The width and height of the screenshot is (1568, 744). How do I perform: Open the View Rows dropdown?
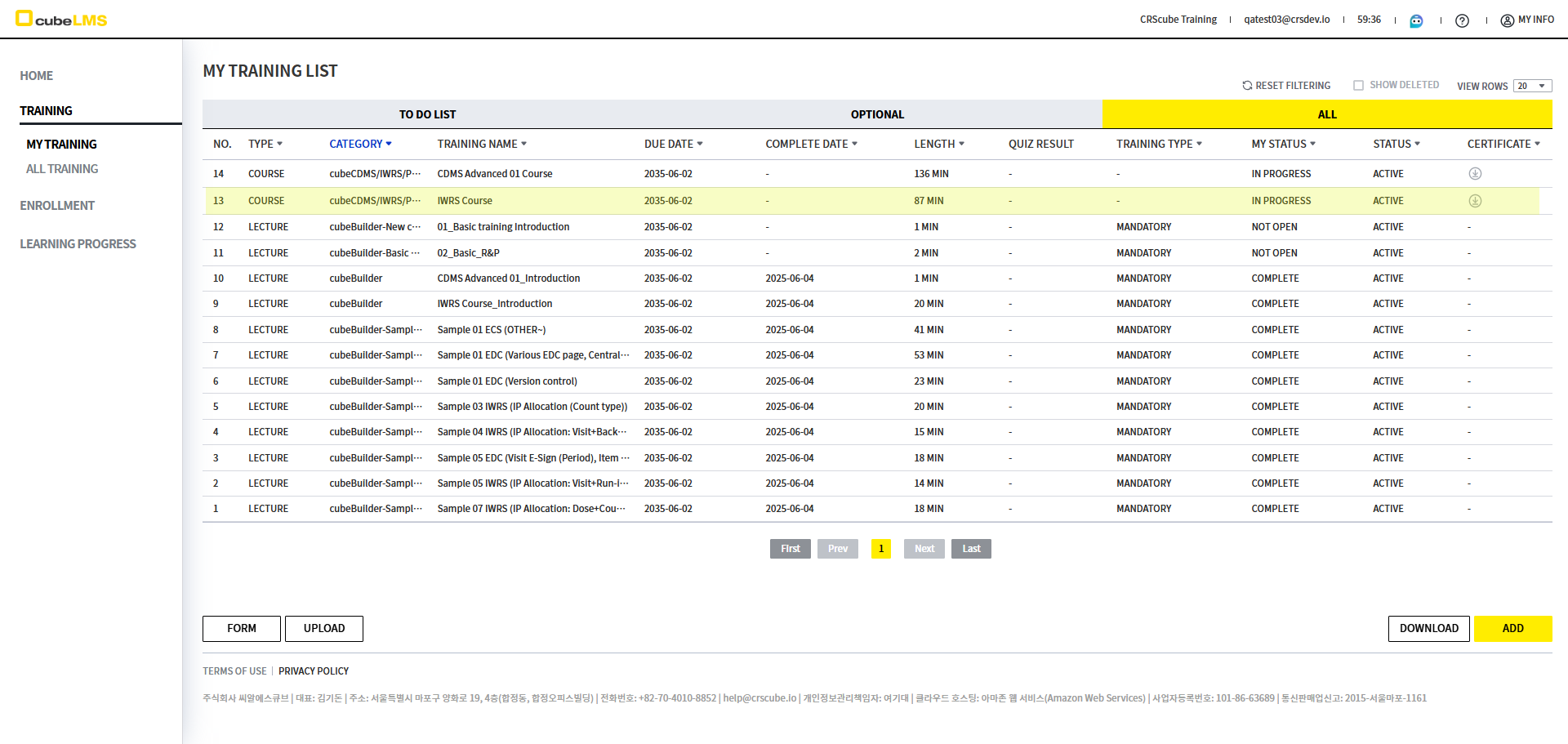click(x=1532, y=86)
